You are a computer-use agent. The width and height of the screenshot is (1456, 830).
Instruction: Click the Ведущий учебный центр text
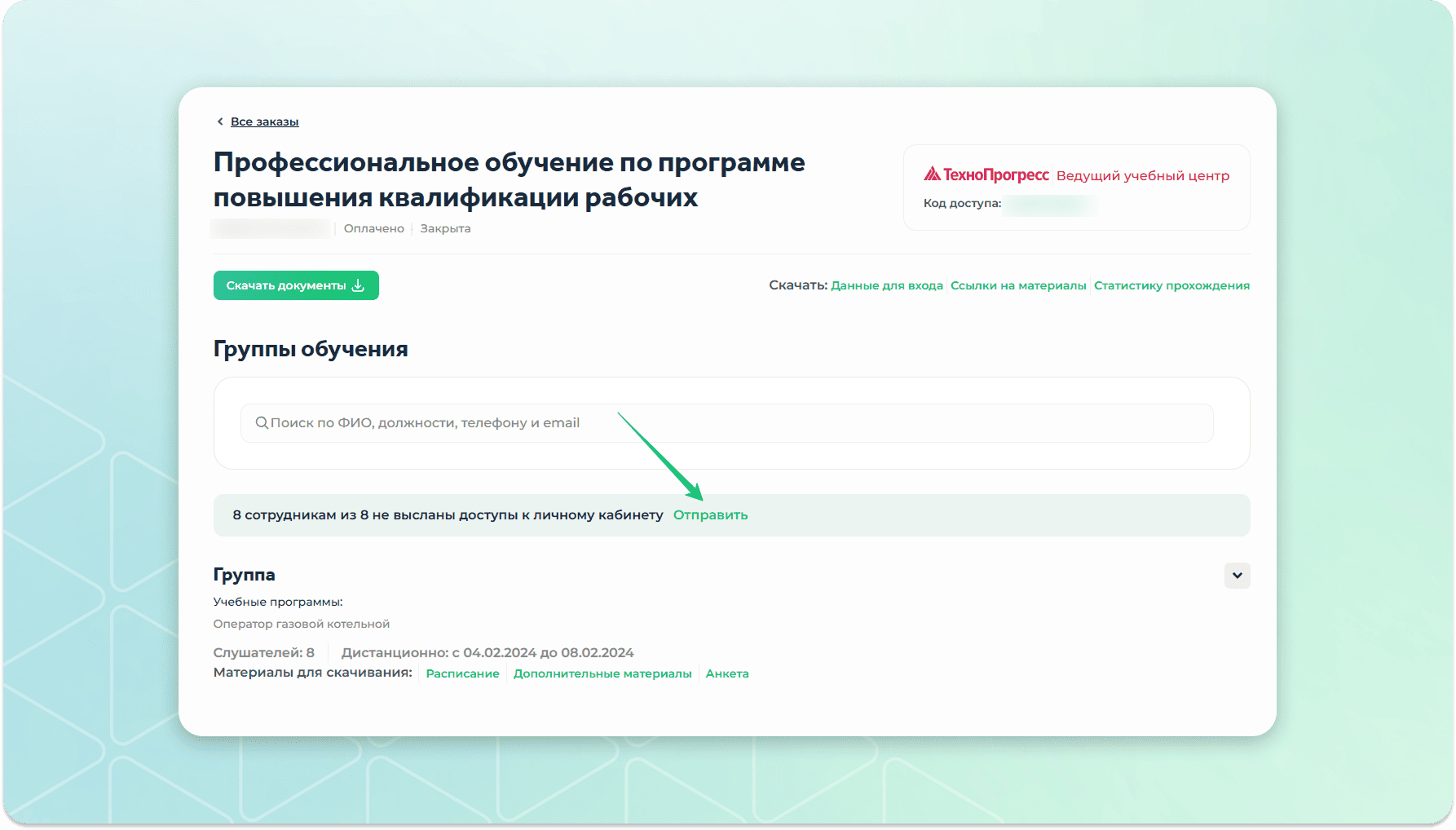click(1142, 175)
